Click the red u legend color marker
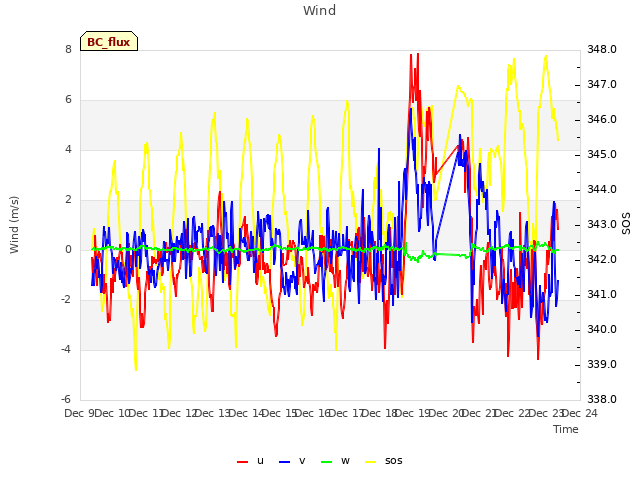The height and width of the screenshot is (480, 640). [x=242, y=462]
